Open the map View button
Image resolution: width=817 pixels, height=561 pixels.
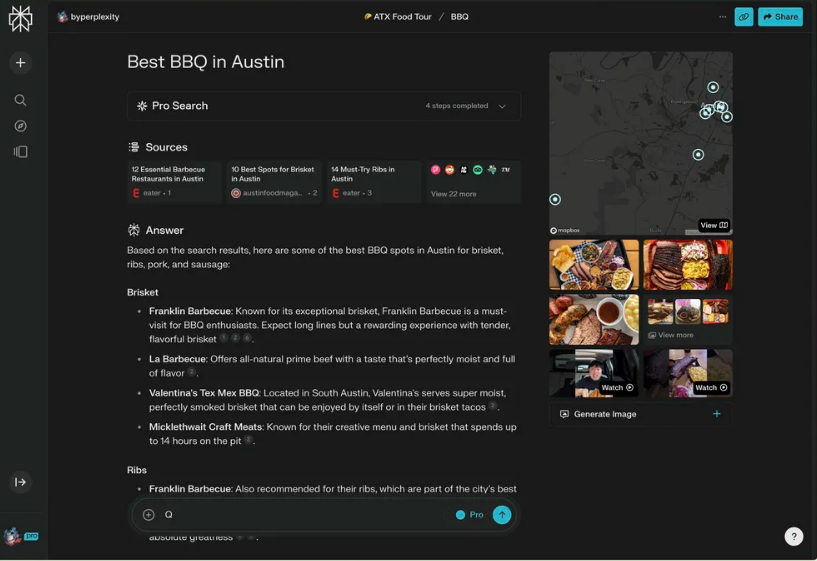pyautogui.click(x=713, y=225)
